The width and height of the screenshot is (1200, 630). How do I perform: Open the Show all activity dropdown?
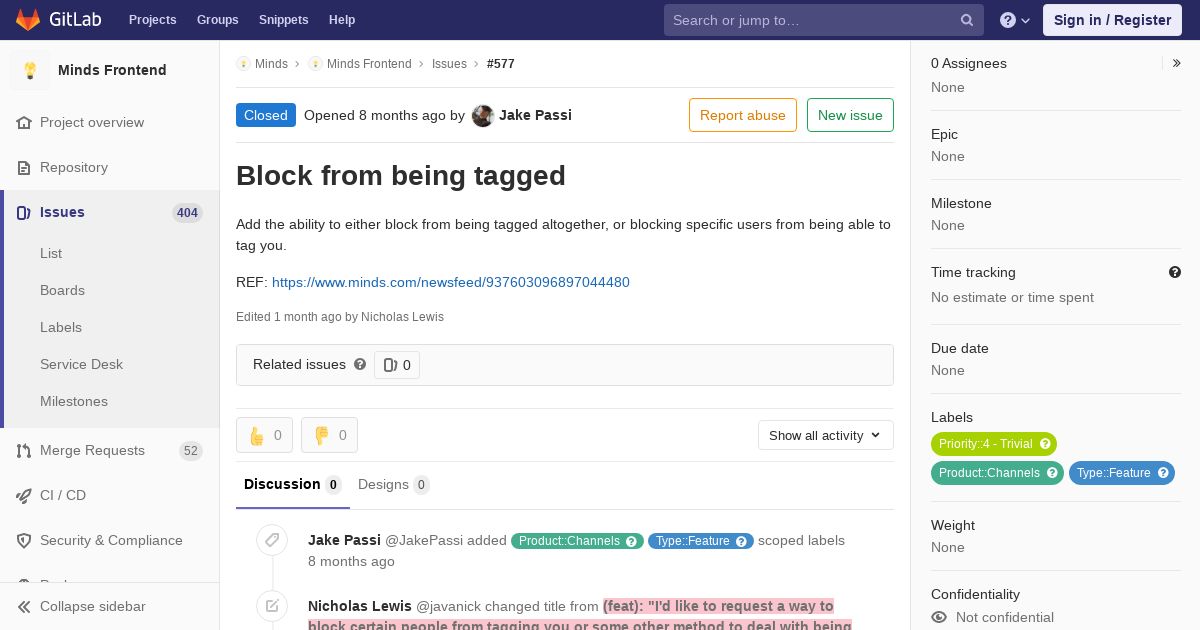click(x=826, y=435)
